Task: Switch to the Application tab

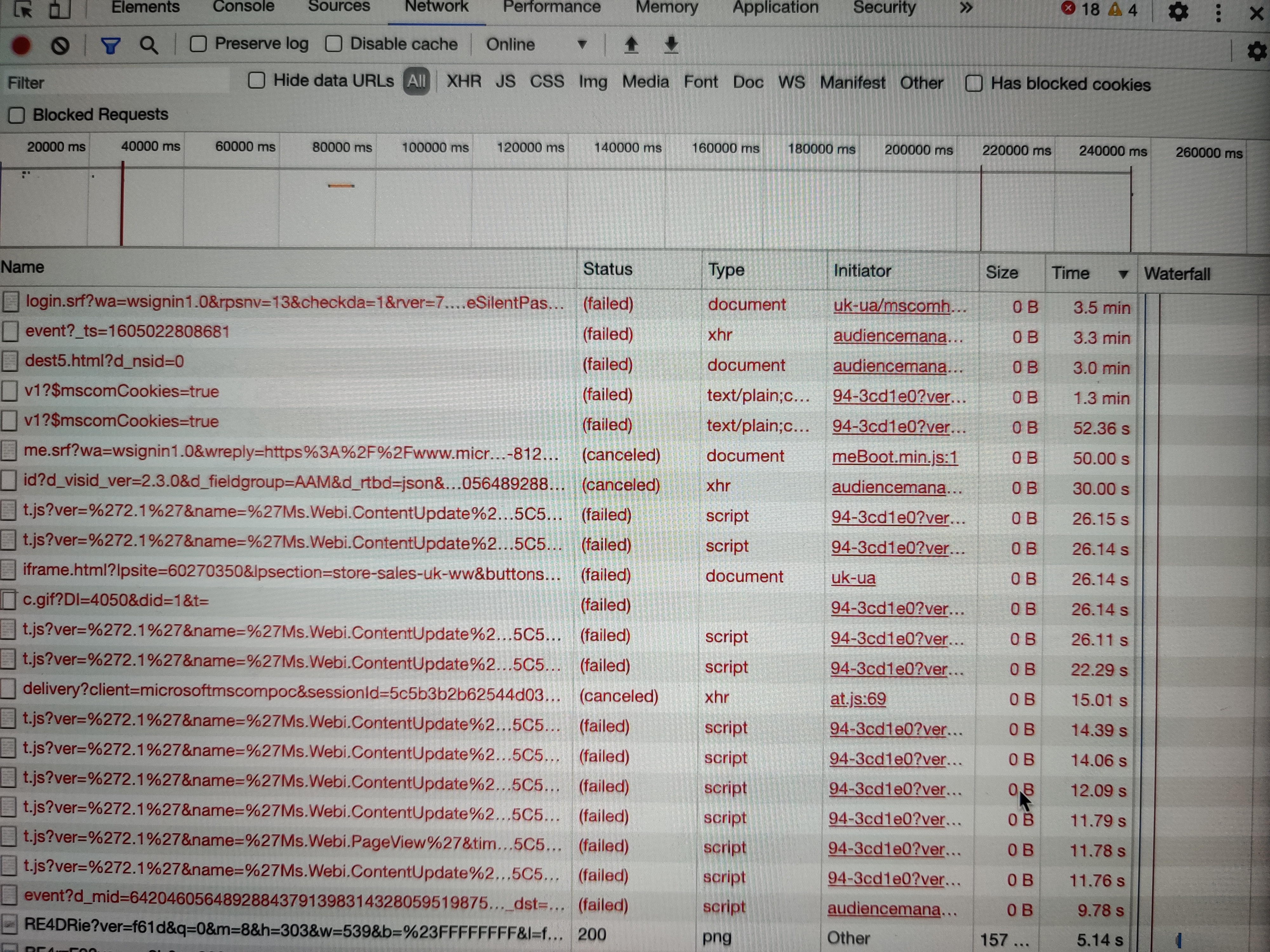Action: pyautogui.click(x=775, y=8)
